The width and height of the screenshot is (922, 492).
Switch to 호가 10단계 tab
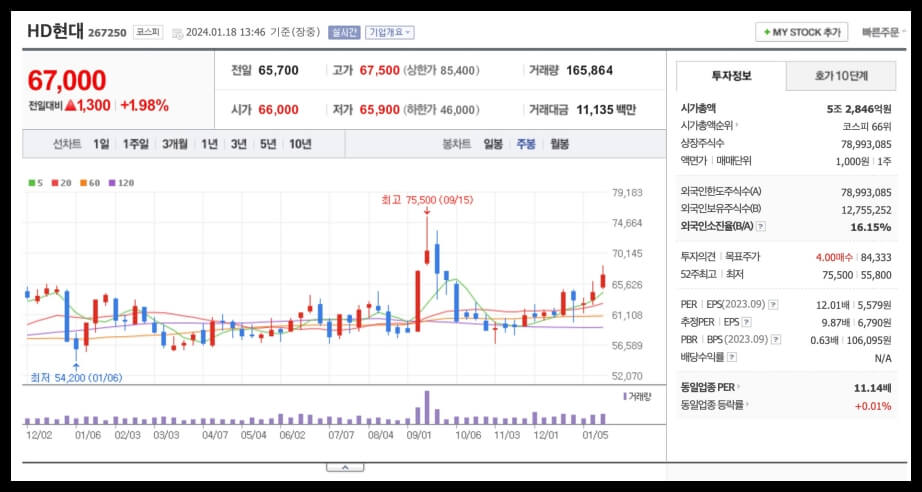[x=841, y=76]
